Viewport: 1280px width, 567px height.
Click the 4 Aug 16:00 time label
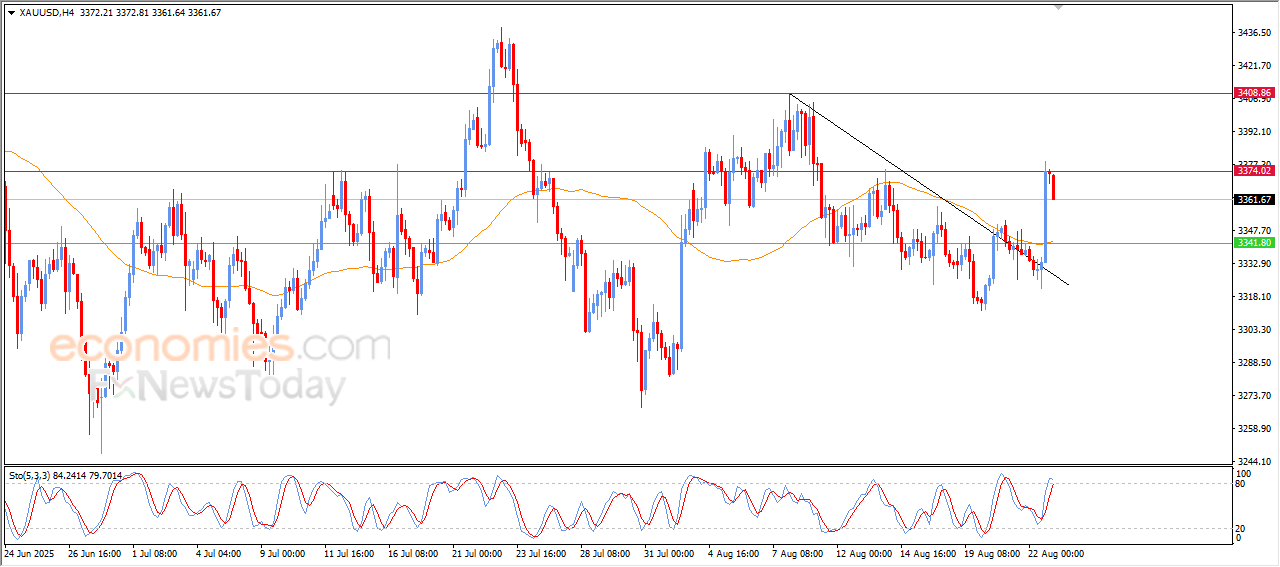(x=733, y=553)
